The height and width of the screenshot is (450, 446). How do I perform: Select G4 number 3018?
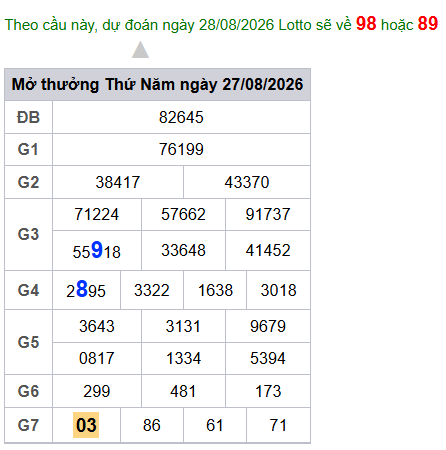tap(278, 290)
